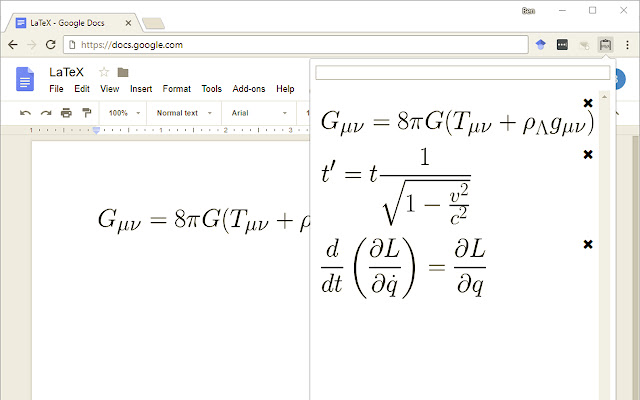
Task: Click the LaTeX input field in the popup
Action: (x=462, y=73)
